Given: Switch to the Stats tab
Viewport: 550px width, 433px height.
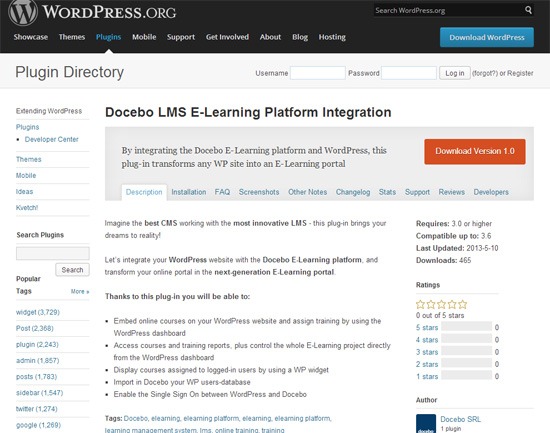Looking at the screenshot, I should click(x=387, y=192).
